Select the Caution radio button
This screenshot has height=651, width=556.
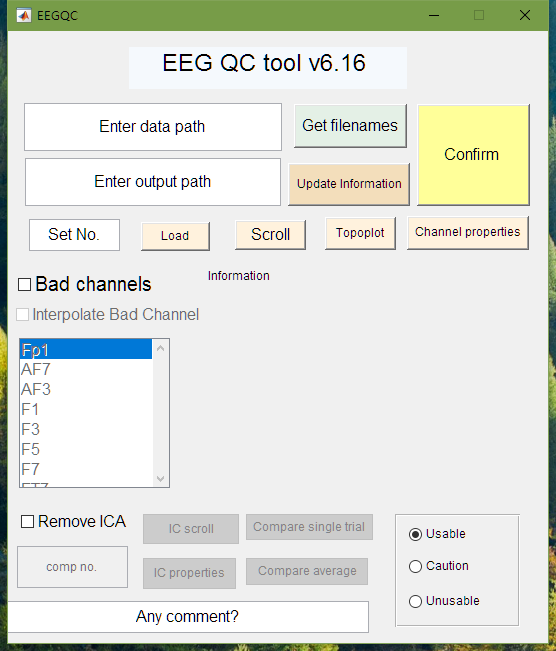tap(415, 566)
